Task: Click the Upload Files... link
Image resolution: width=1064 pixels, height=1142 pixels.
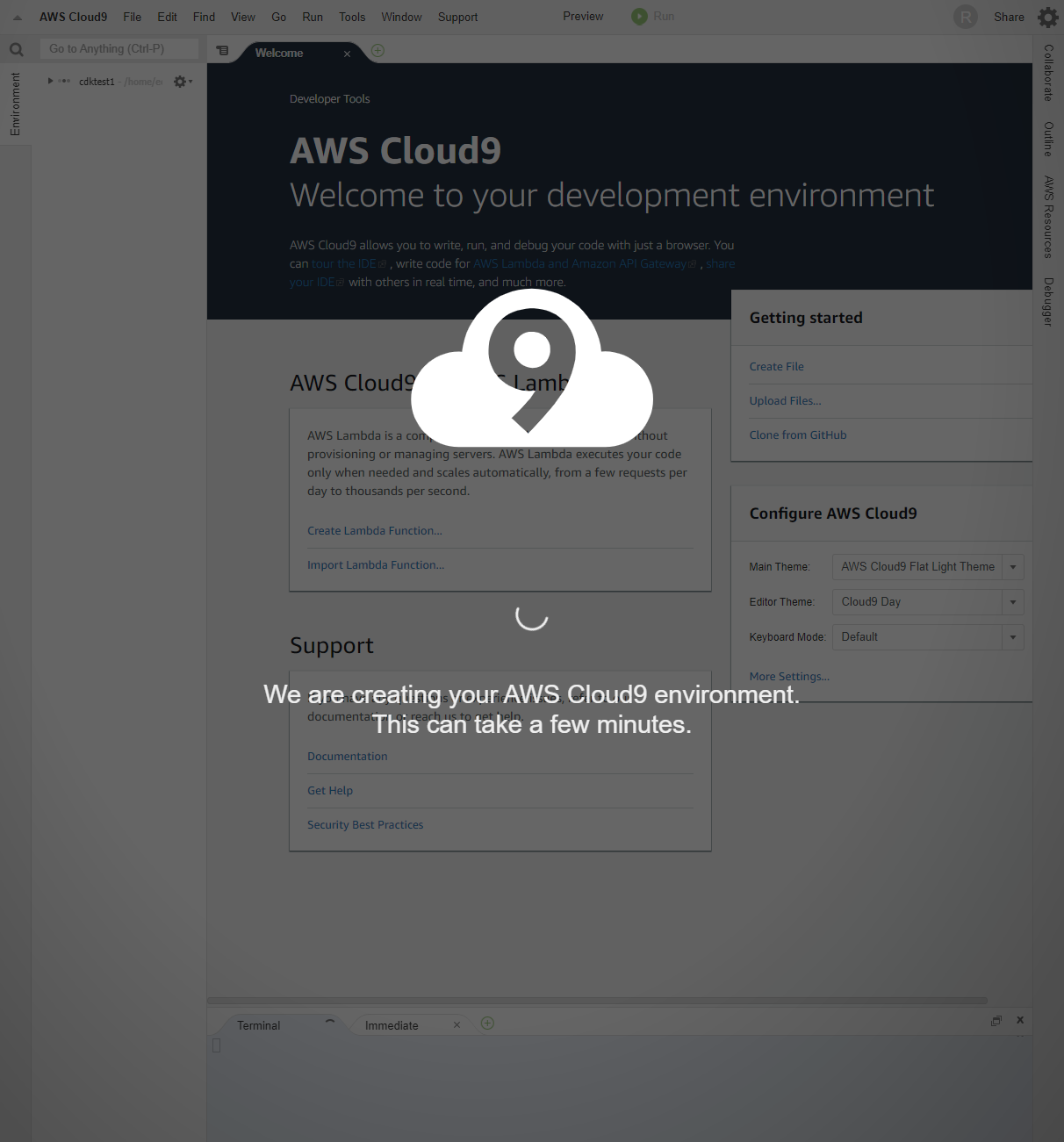Action: coord(785,401)
